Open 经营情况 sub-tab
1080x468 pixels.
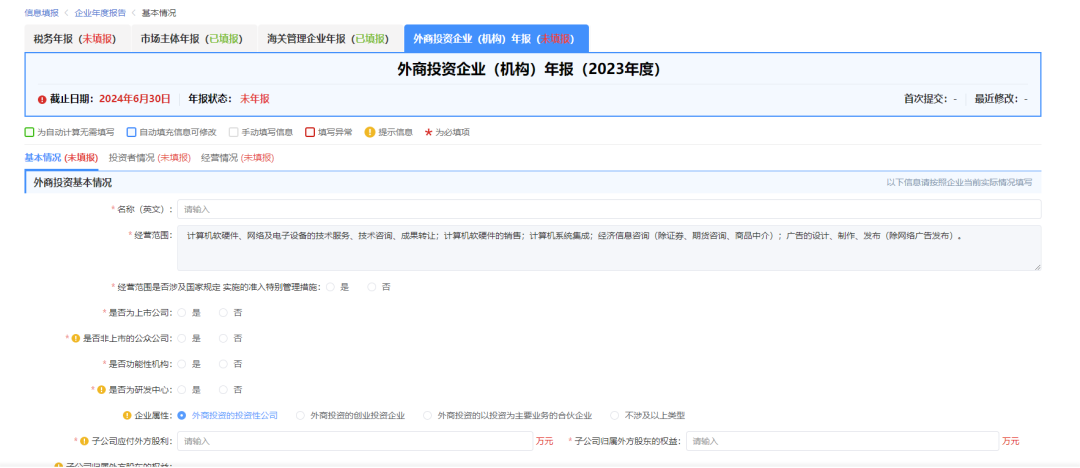click(x=238, y=158)
